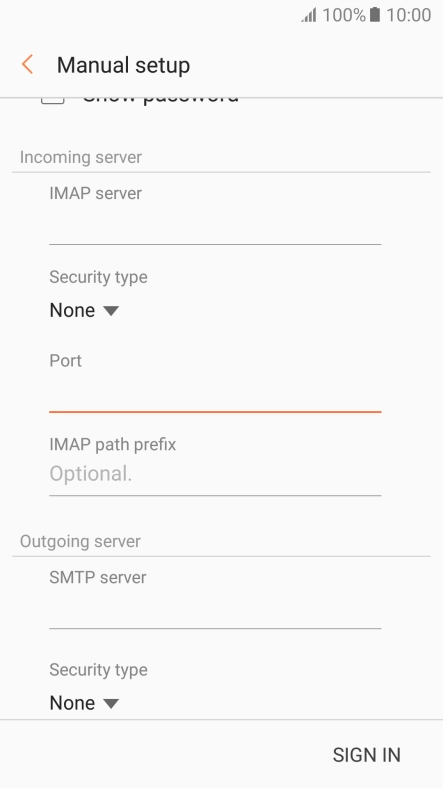The height and width of the screenshot is (788, 443).
Task: Tap the SMTP server label
Action: tap(98, 577)
